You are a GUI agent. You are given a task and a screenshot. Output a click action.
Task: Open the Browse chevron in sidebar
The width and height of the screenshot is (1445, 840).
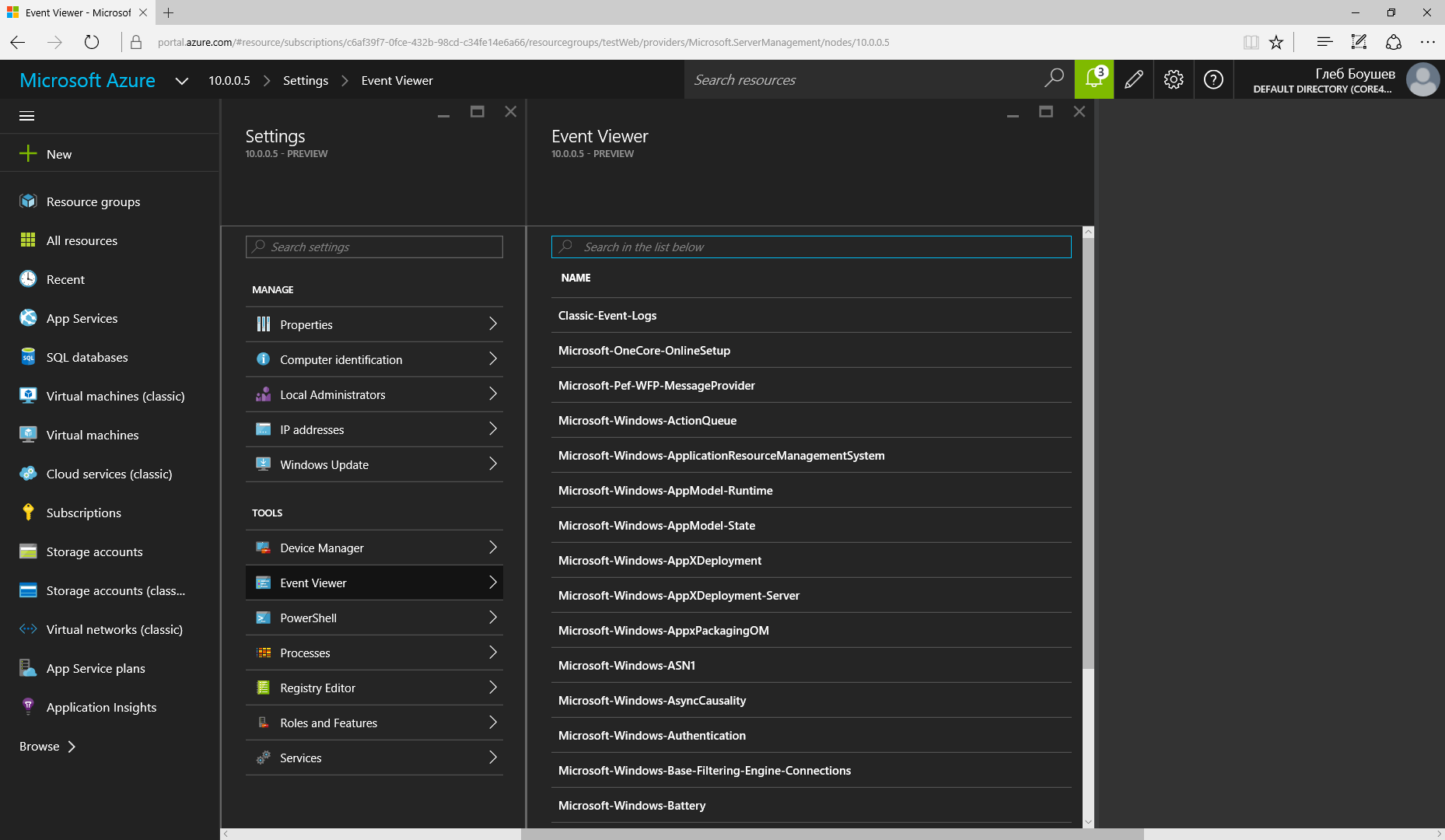pyautogui.click(x=72, y=747)
